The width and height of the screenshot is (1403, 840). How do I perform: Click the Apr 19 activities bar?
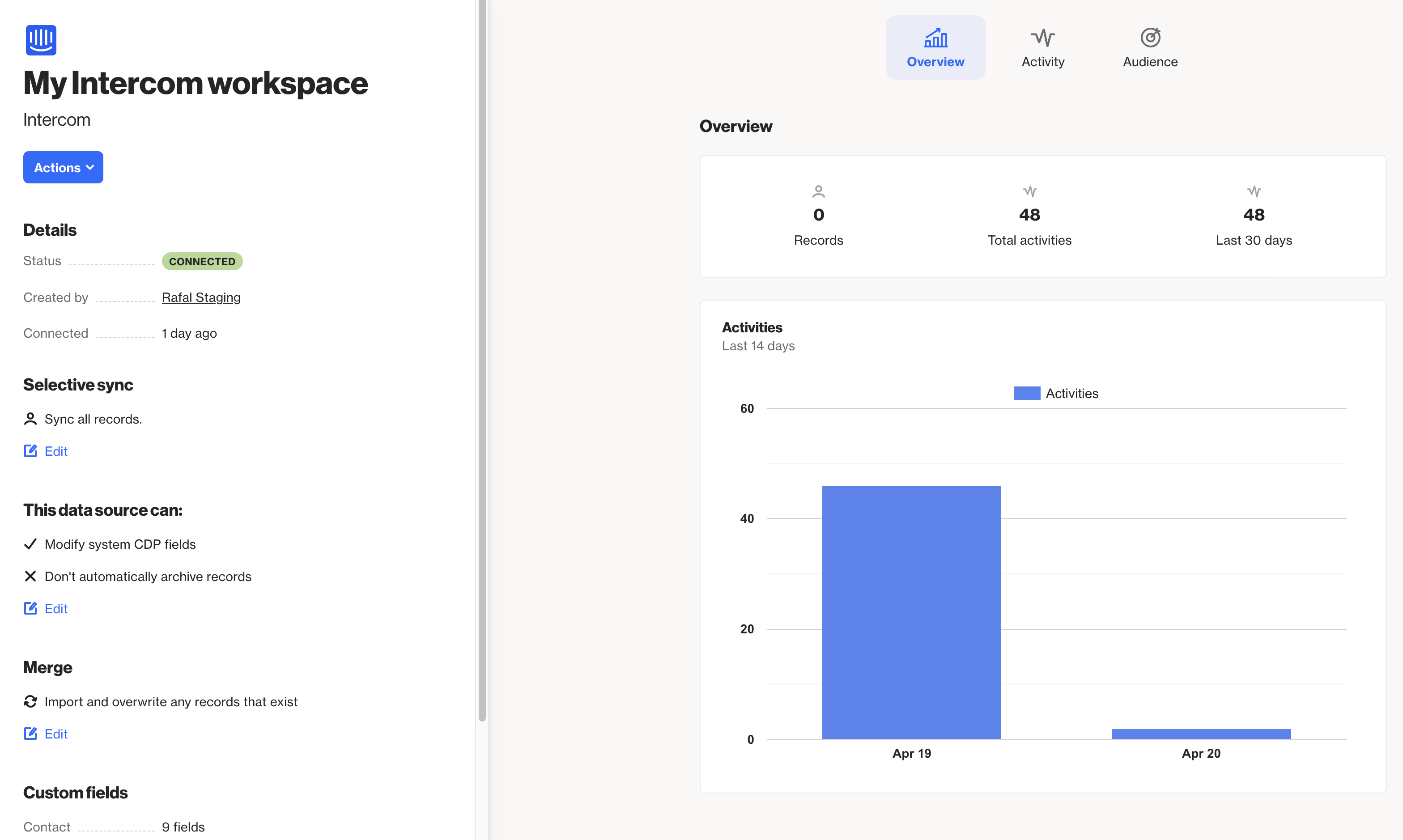click(x=911, y=612)
